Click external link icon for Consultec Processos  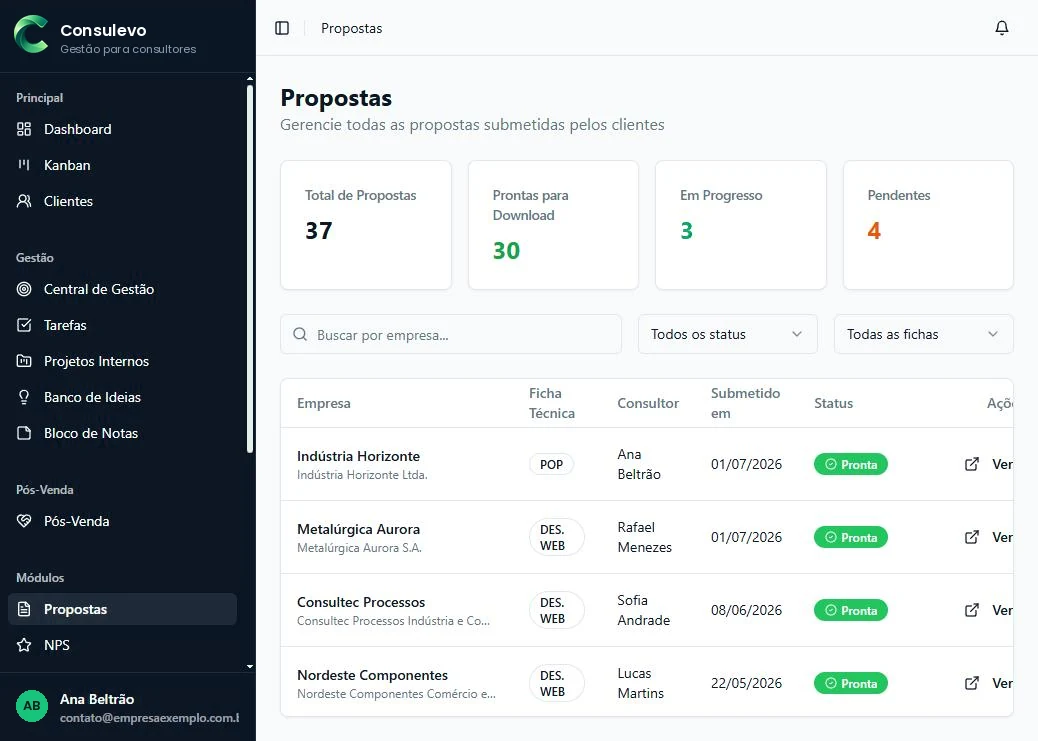(971, 610)
